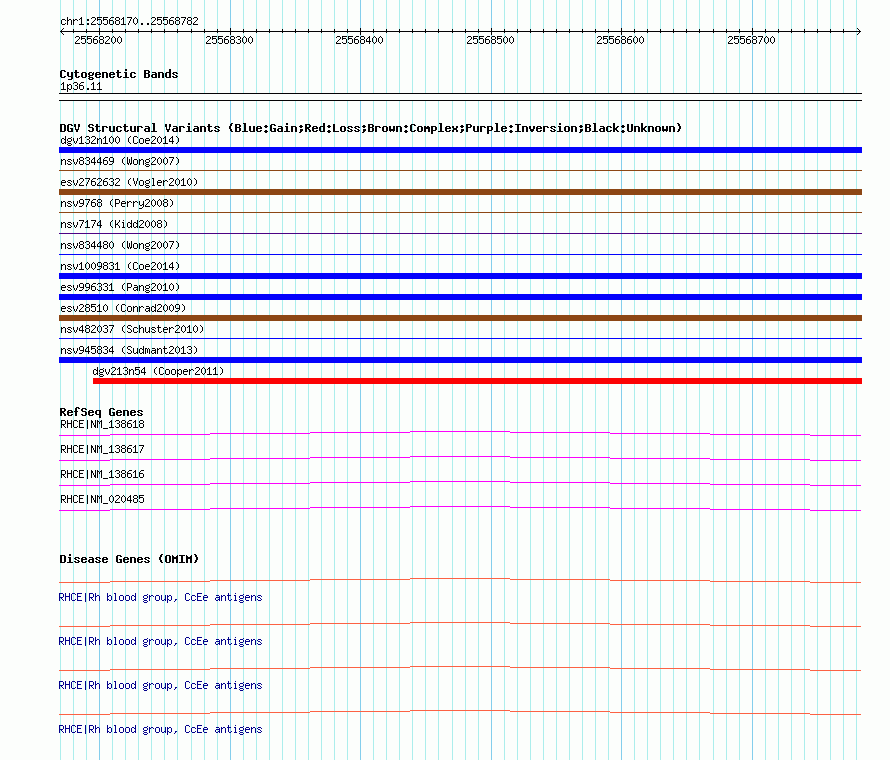Viewport: 890px width, 760px height.
Task: Open variant dgv213n54 (Cooper2011)
Action: tap(158, 371)
